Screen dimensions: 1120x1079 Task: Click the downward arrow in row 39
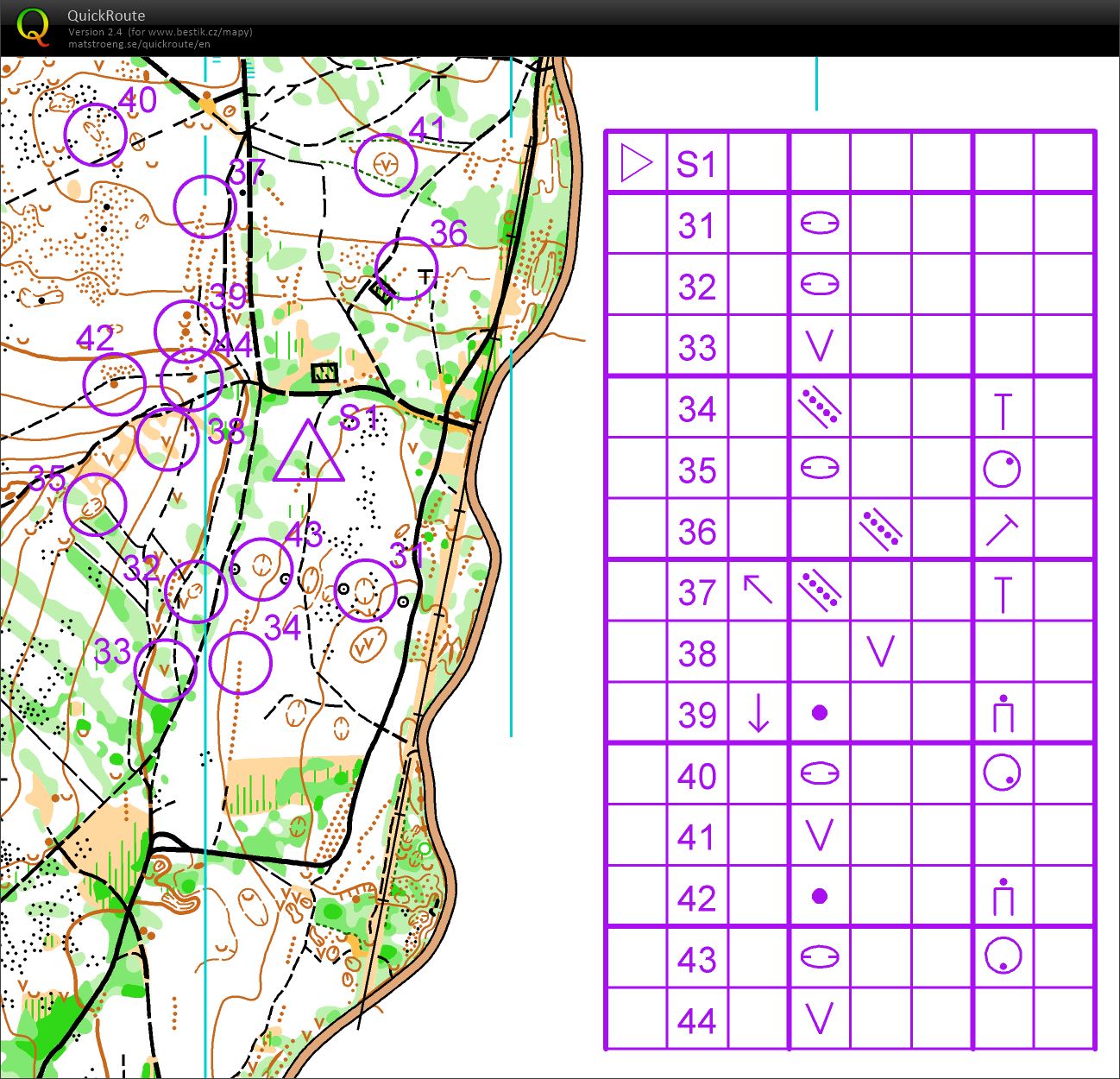[x=758, y=714]
